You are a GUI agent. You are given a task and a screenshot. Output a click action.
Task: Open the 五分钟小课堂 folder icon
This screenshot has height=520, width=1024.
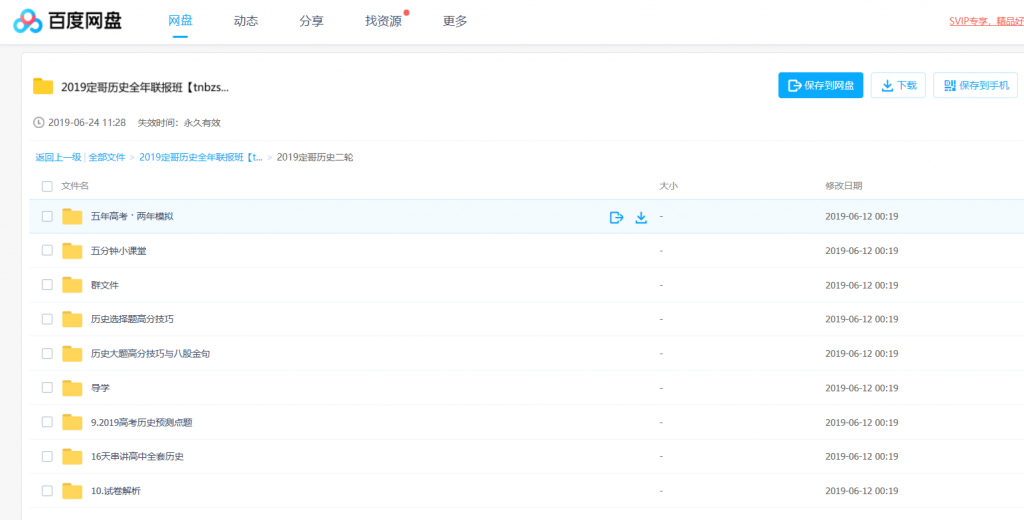(72, 251)
